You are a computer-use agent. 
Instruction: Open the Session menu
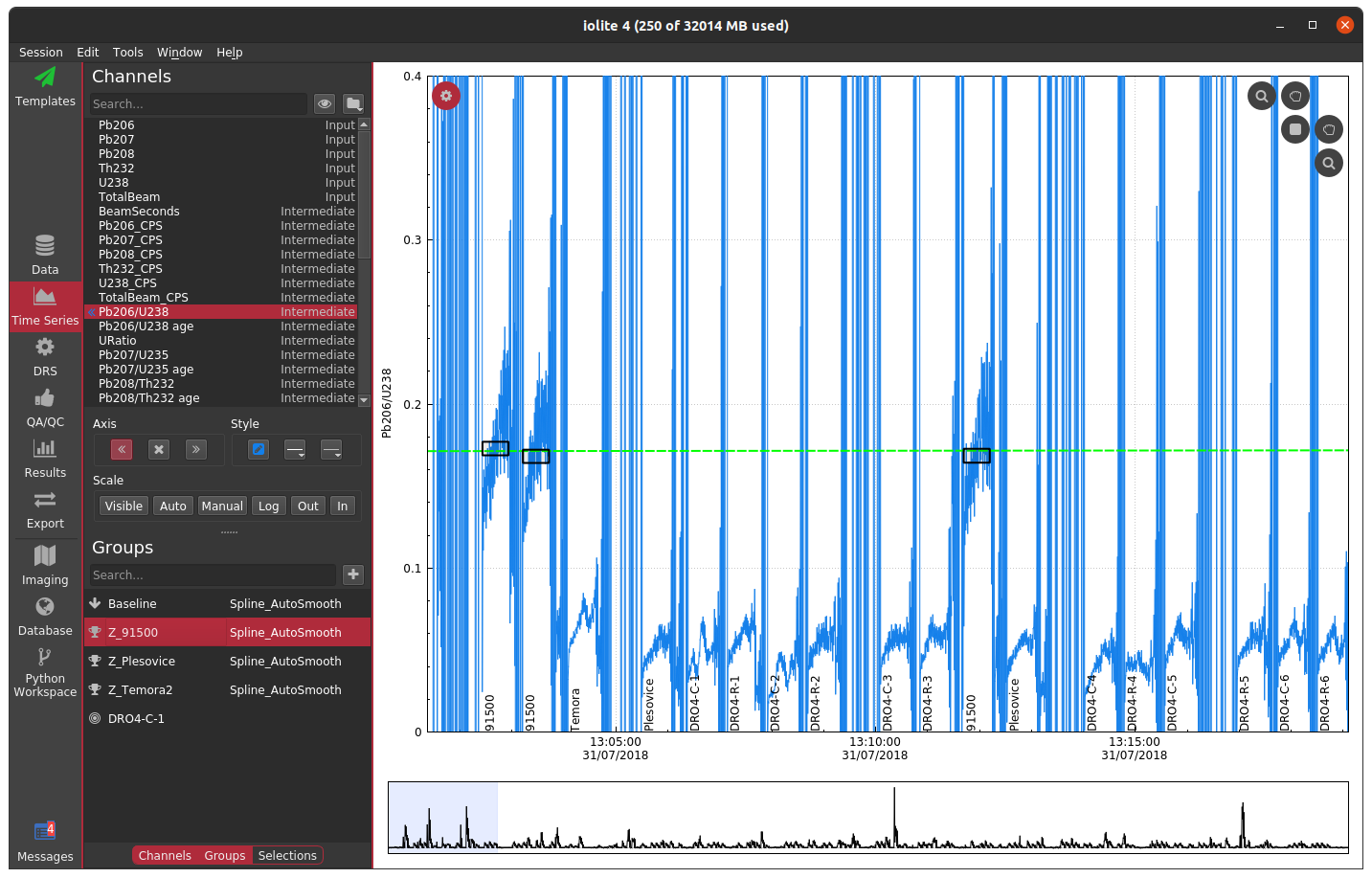pyautogui.click(x=41, y=52)
